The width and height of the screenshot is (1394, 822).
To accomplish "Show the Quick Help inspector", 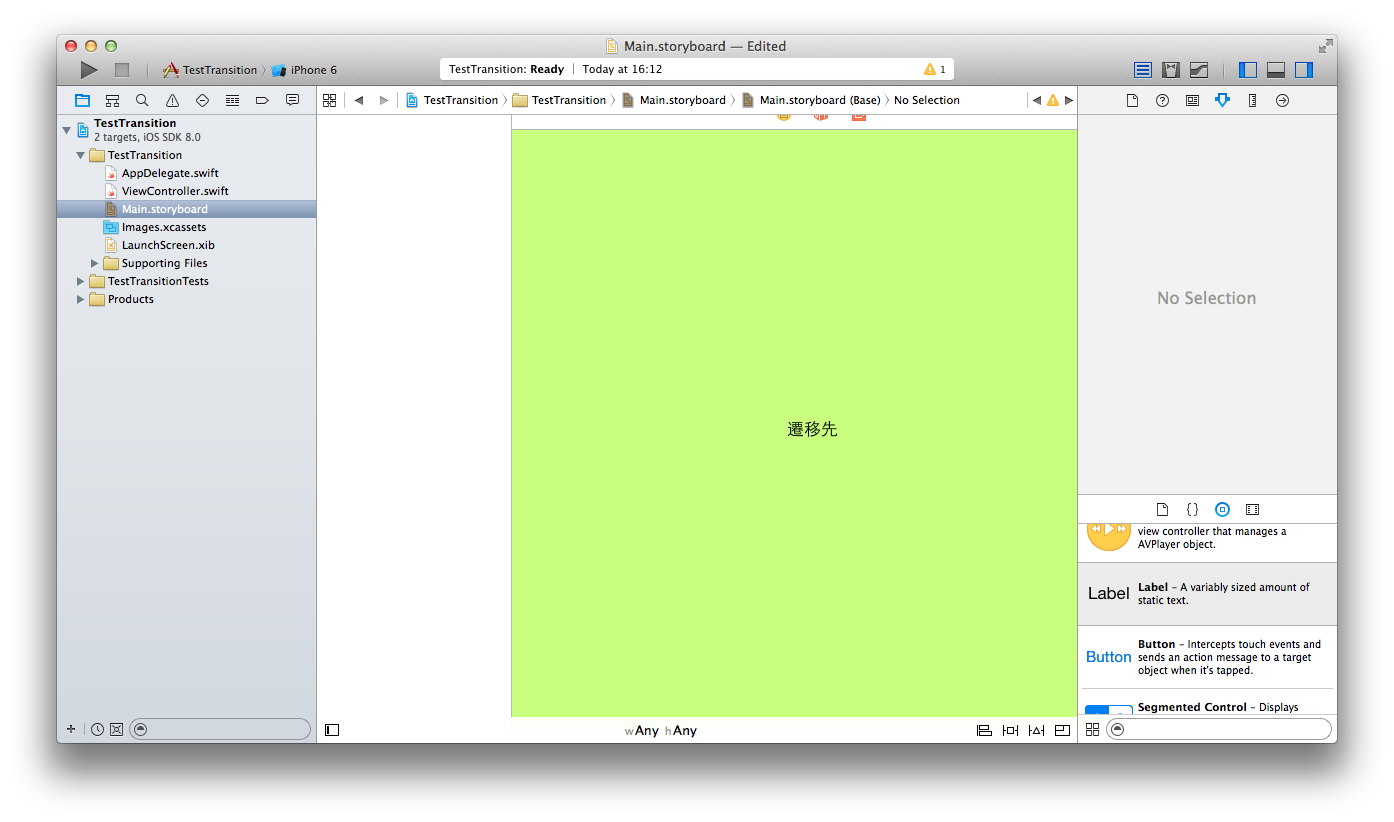I will (x=1162, y=100).
